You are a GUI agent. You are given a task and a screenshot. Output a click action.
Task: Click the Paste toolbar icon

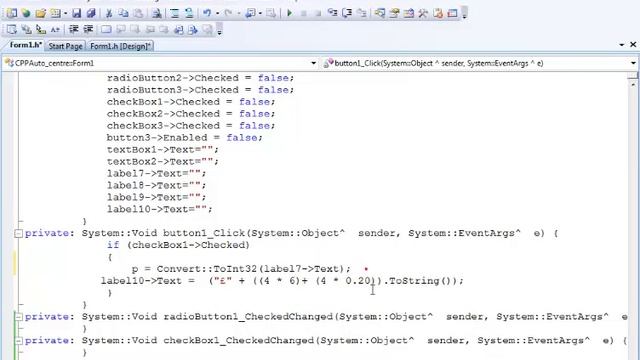click(138, 13)
